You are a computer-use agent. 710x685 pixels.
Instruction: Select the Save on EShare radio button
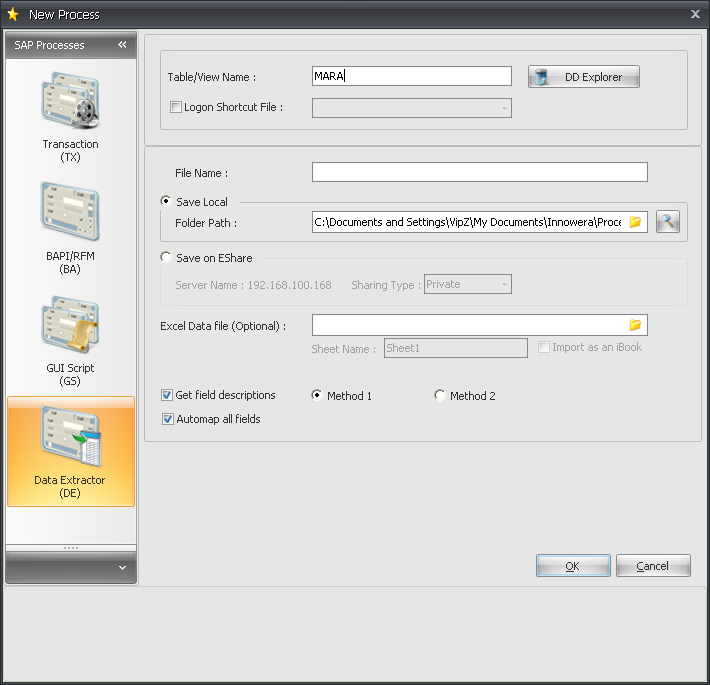[x=166, y=257]
